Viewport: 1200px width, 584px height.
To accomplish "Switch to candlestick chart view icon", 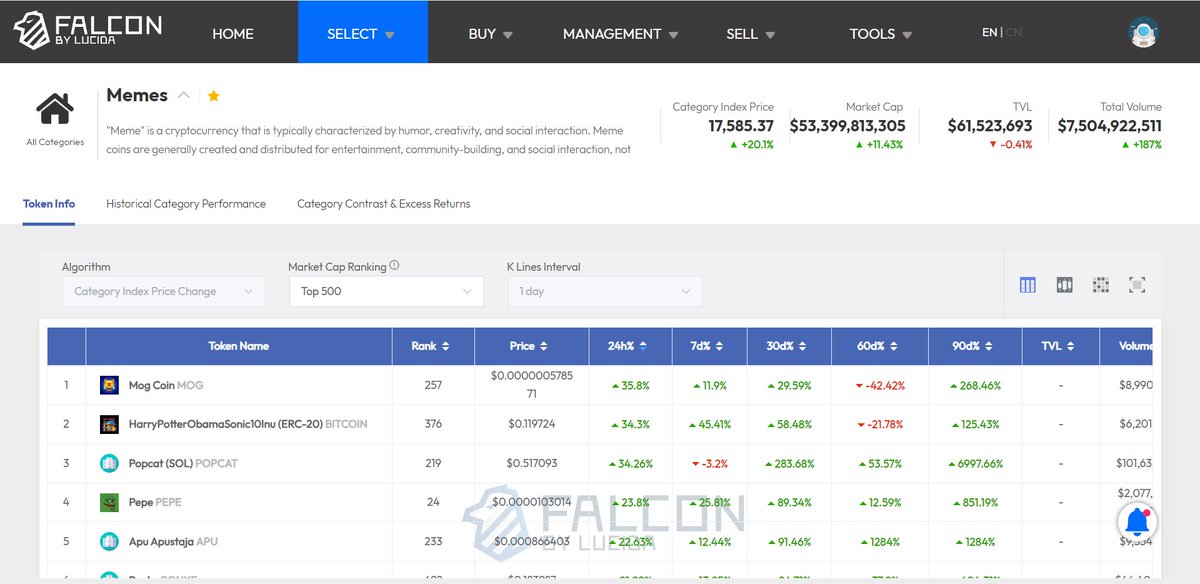I will [x=1064, y=285].
